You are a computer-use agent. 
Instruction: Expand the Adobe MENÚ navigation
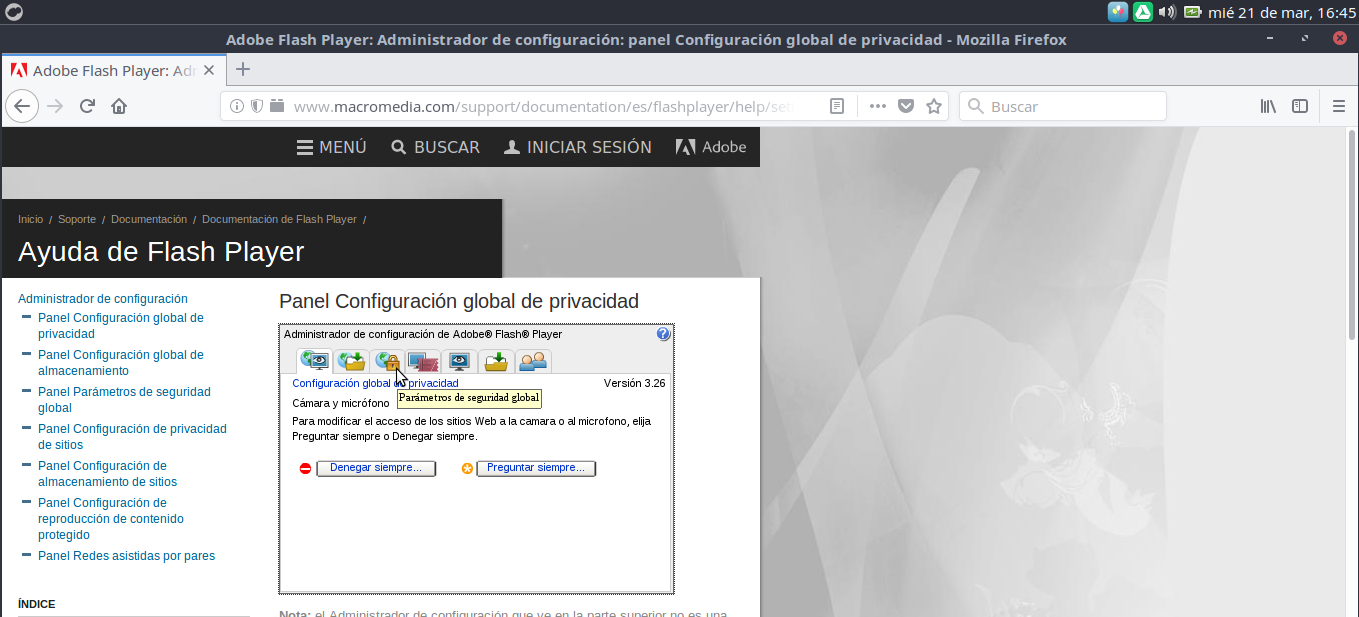tap(332, 147)
